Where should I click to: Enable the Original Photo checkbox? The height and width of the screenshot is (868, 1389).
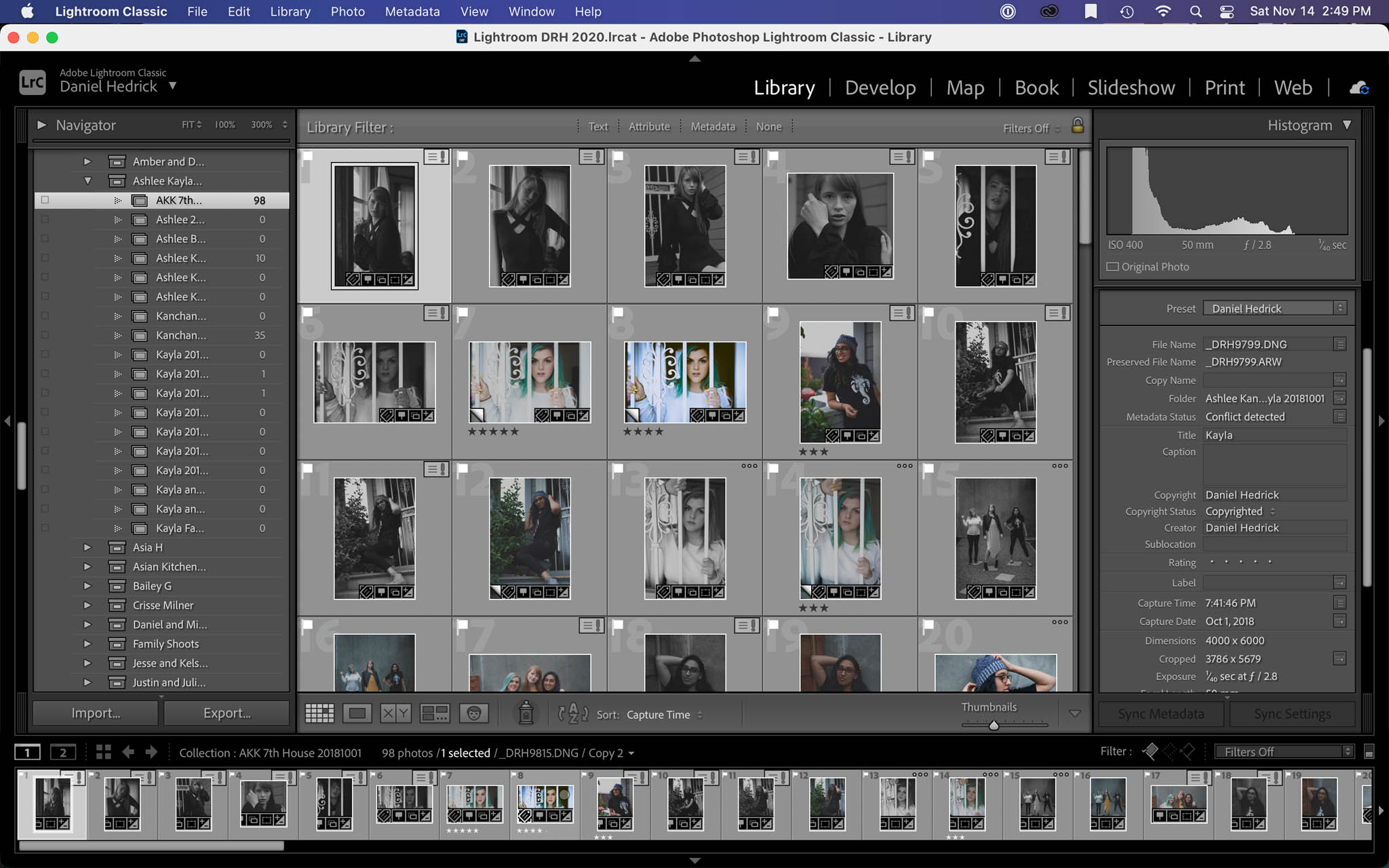[x=1111, y=267]
